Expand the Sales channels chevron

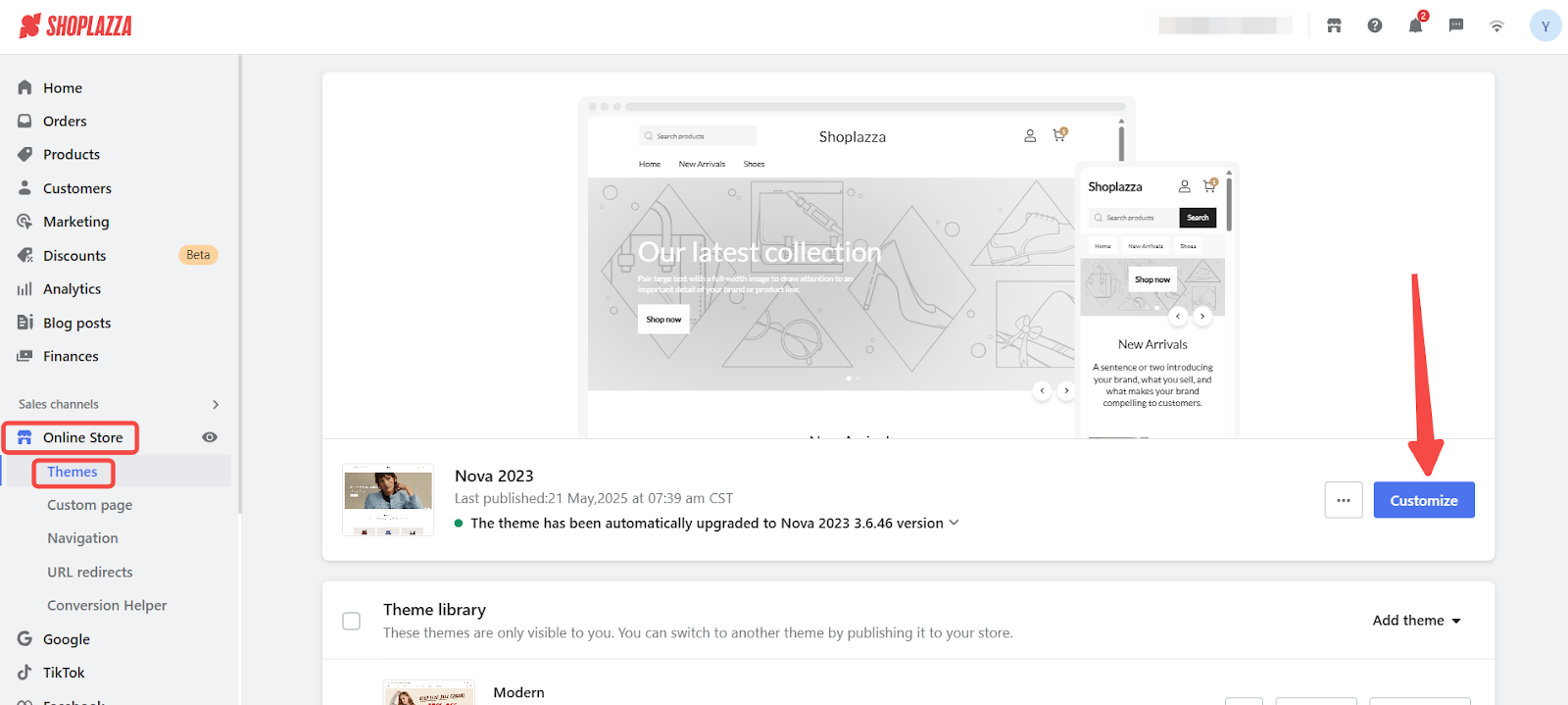point(216,404)
